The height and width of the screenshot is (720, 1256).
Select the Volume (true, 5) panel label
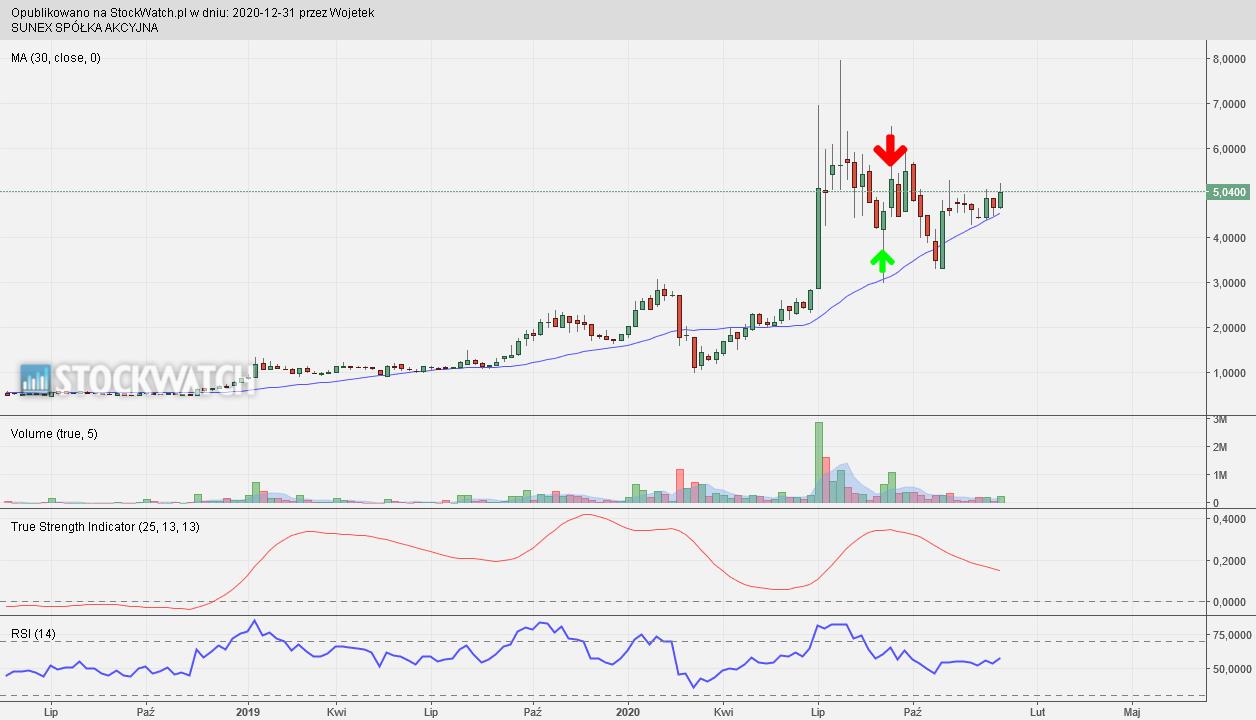(54, 433)
